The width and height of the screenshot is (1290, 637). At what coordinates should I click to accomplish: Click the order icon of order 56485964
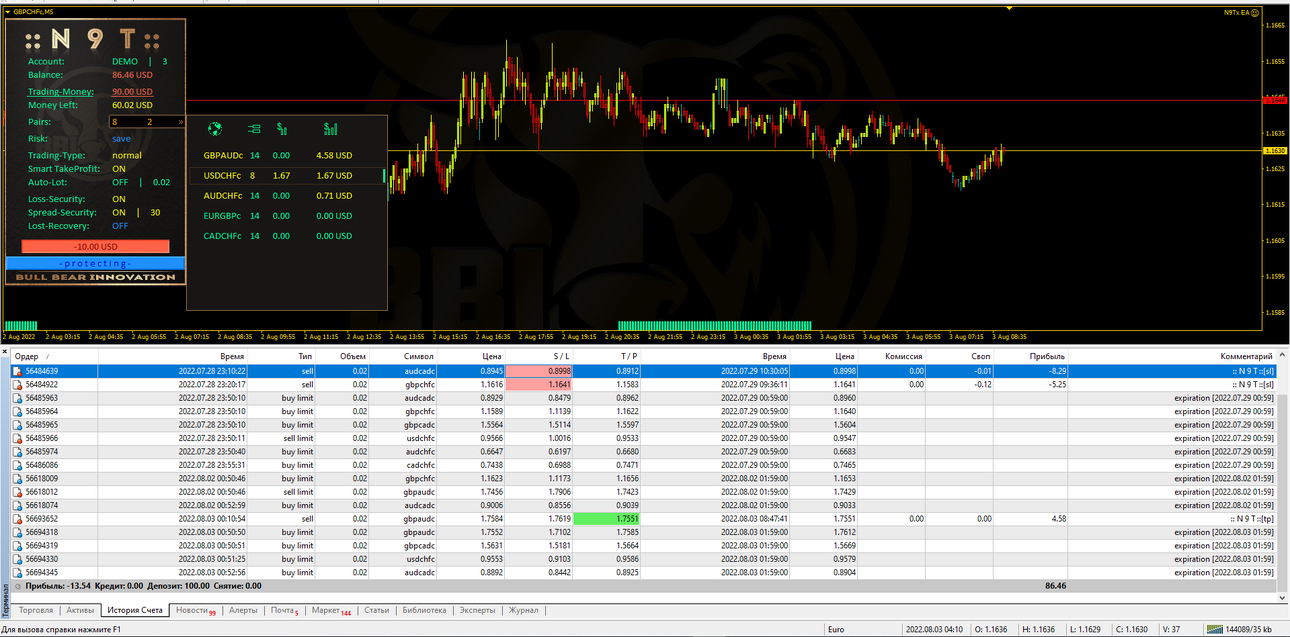tap(17, 411)
